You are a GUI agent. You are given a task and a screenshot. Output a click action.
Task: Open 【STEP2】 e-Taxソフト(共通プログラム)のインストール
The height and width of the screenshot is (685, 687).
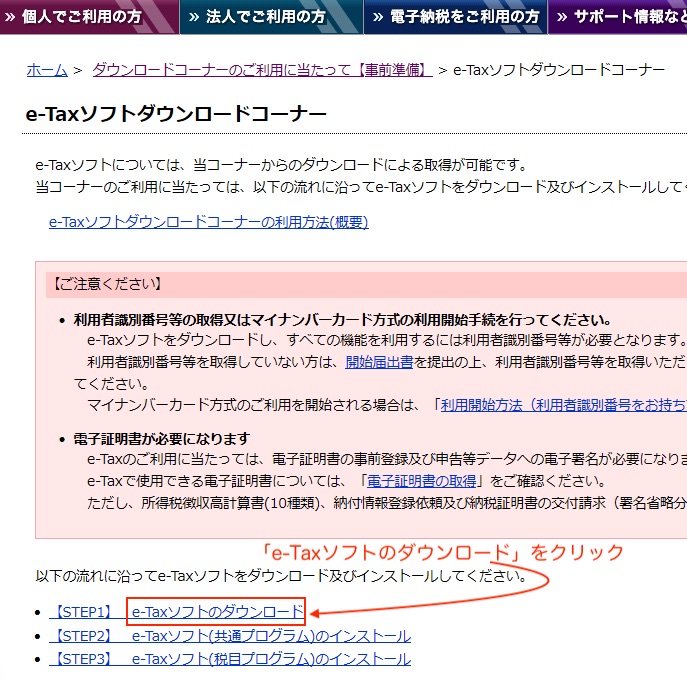[x=230, y=636]
